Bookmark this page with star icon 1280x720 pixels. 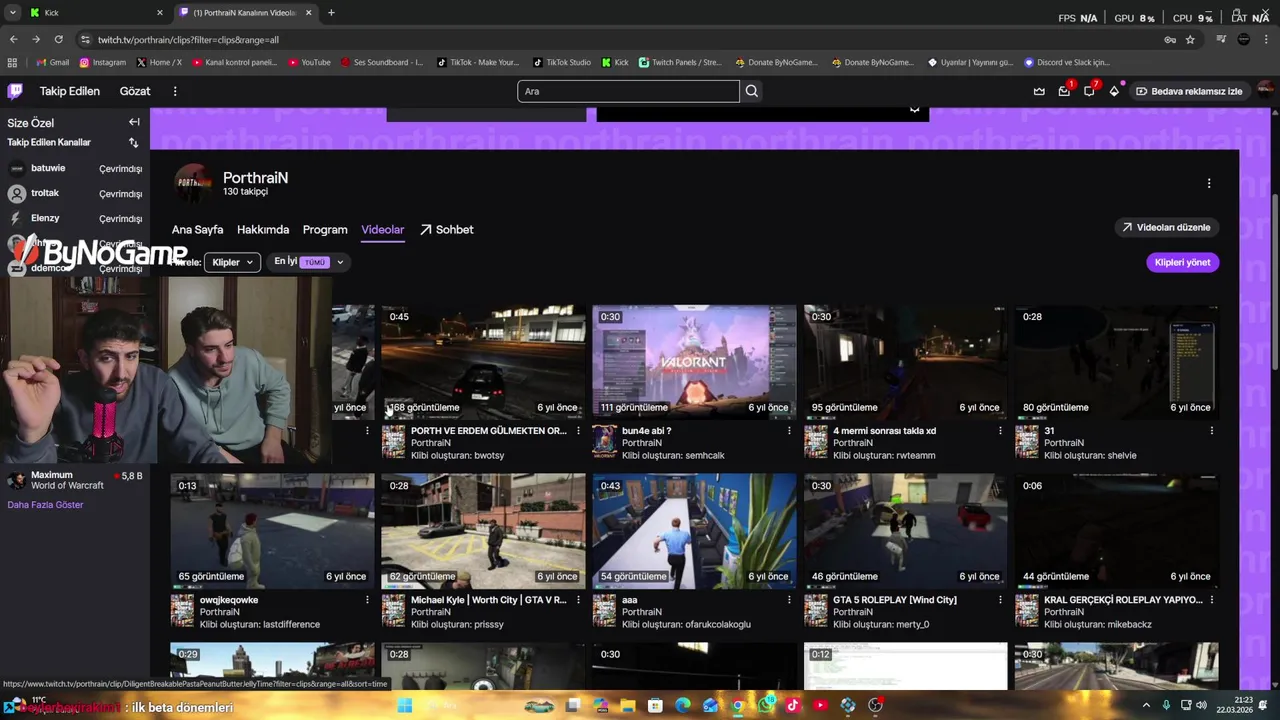coord(1190,39)
